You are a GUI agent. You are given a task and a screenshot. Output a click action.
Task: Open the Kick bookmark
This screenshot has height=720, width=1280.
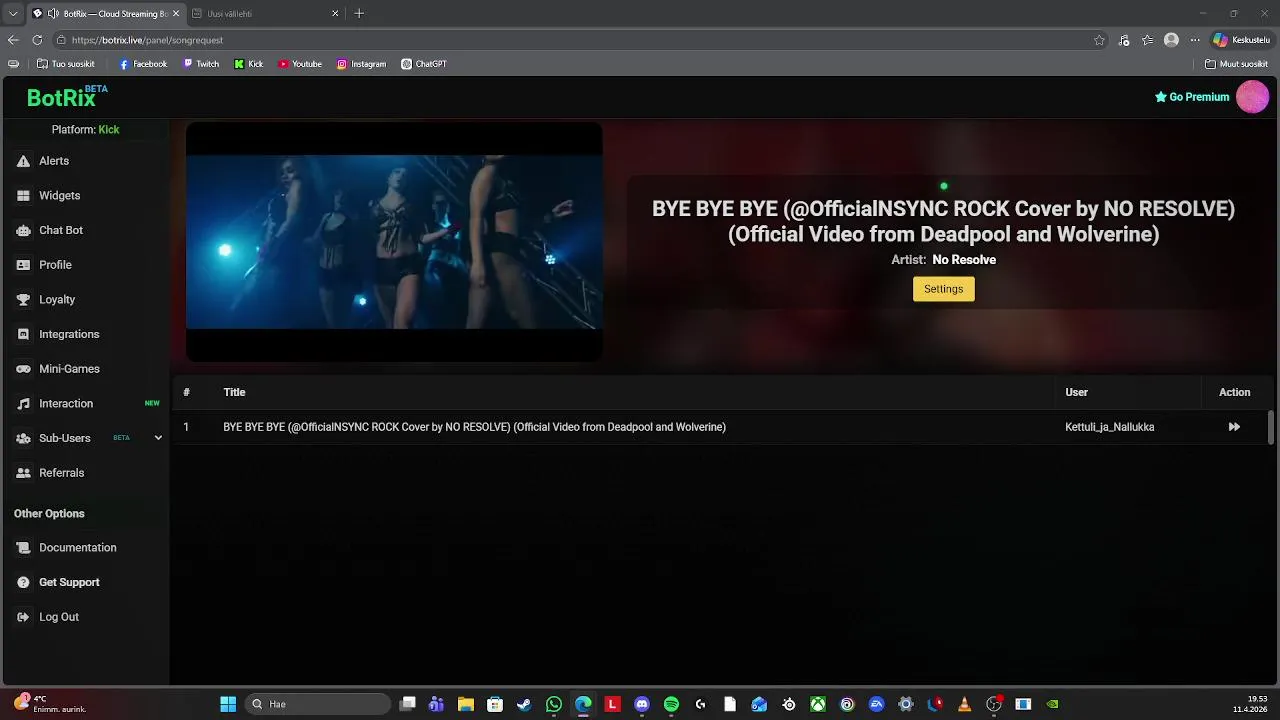(249, 64)
